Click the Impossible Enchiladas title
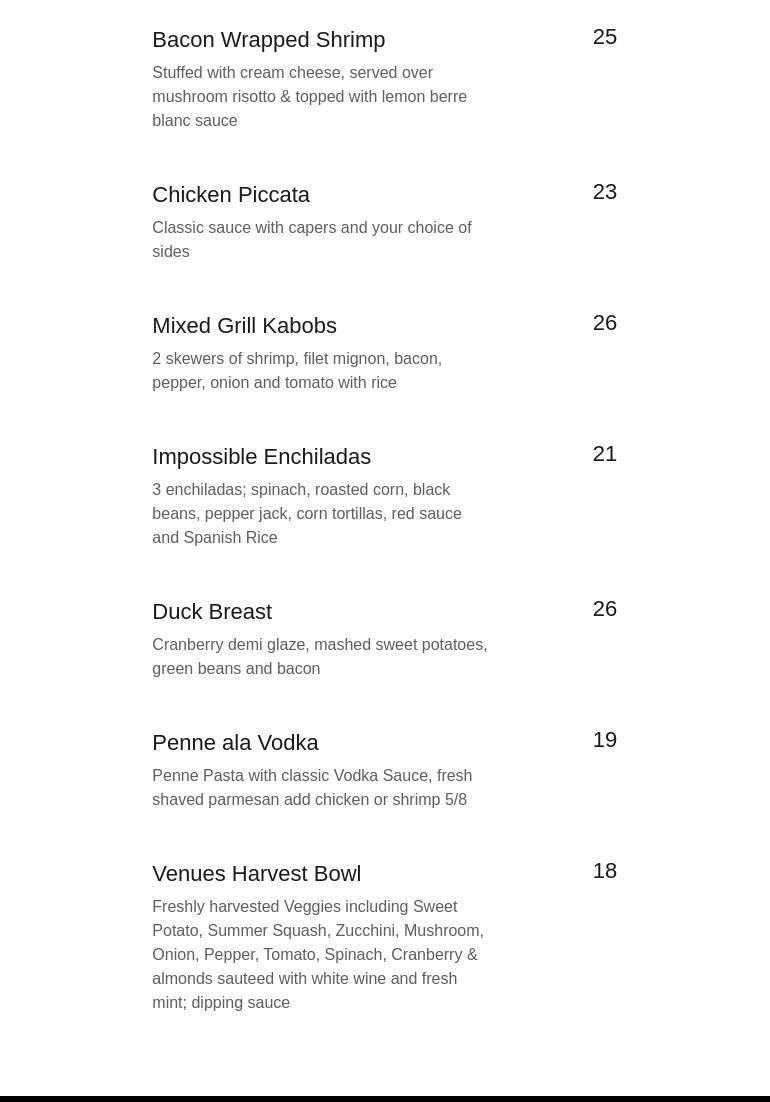Image resolution: width=770 pixels, height=1102 pixels. (261, 457)
